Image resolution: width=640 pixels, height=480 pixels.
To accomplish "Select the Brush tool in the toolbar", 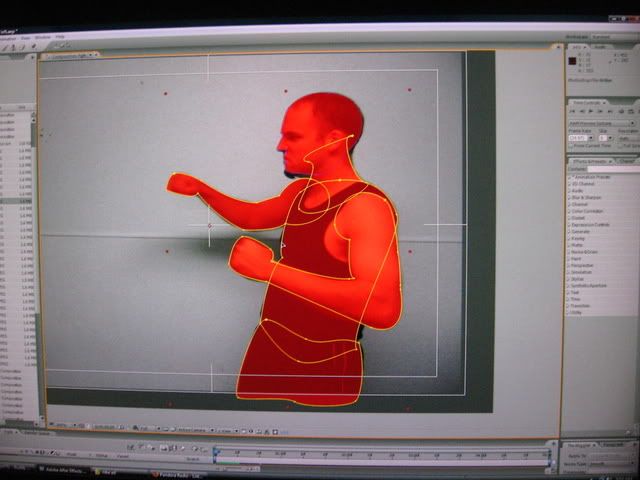I will [x=4, y=47].
